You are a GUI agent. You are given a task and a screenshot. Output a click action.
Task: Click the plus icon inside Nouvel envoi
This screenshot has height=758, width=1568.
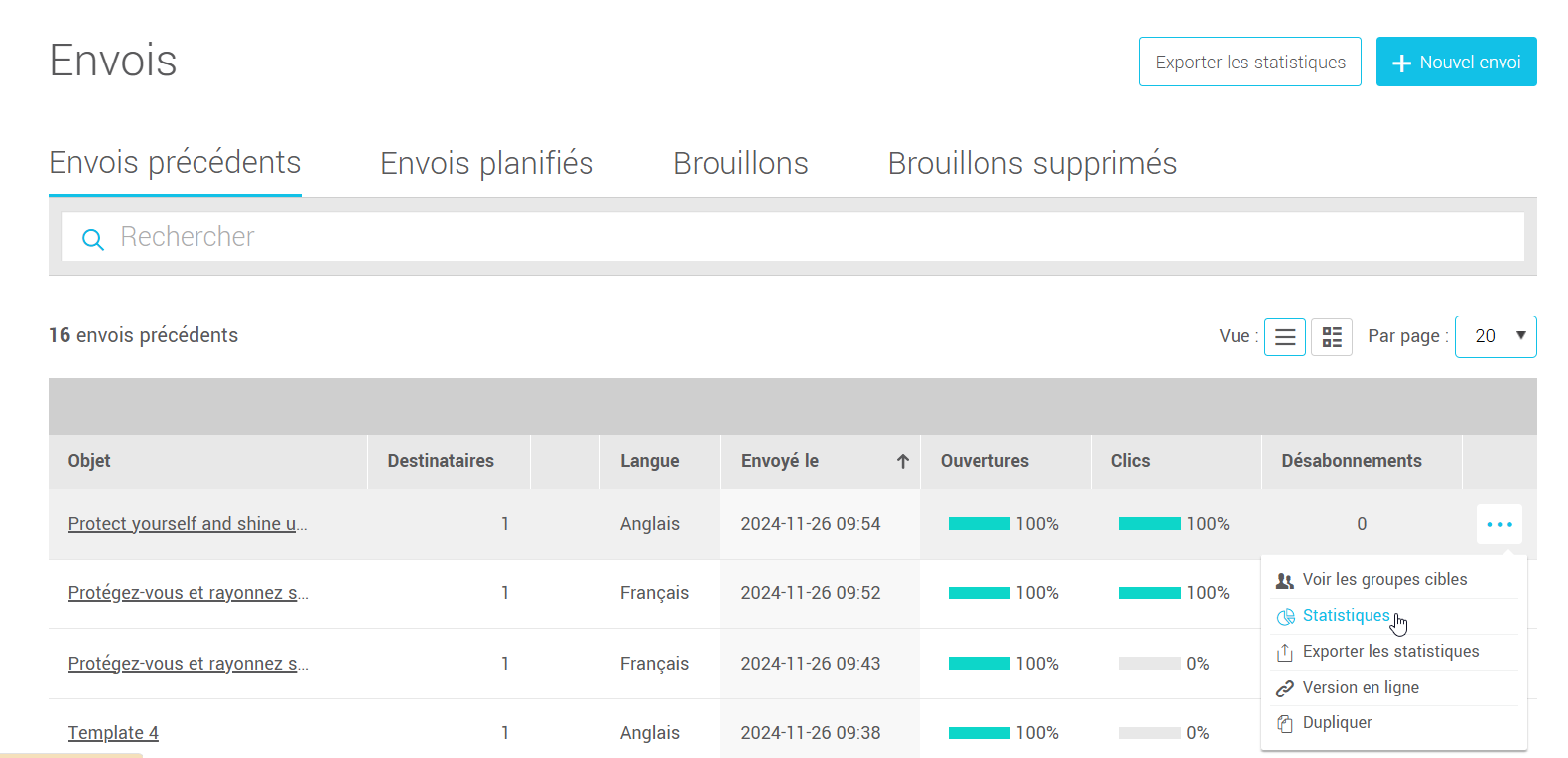[x=1401, y=62]
